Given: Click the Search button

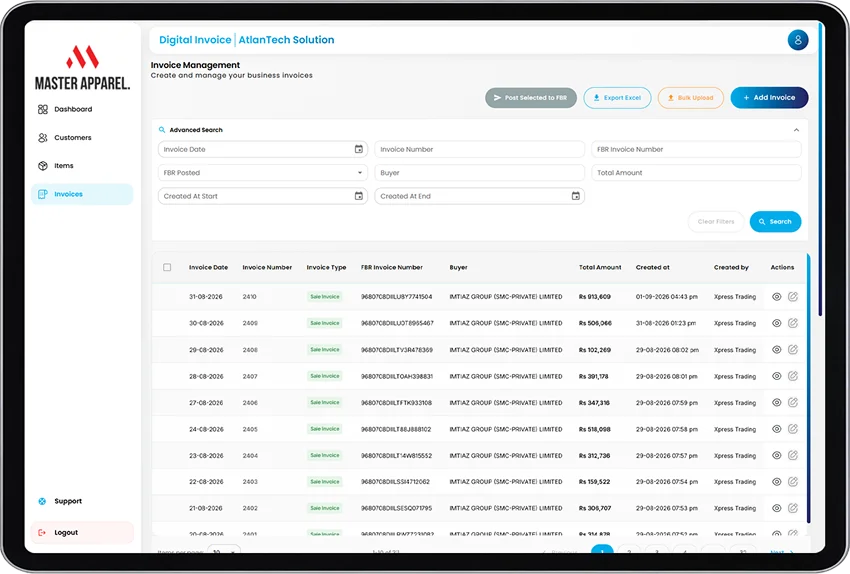Looking at the screenshot, I should pyautogui.click(x=775, y=222).
